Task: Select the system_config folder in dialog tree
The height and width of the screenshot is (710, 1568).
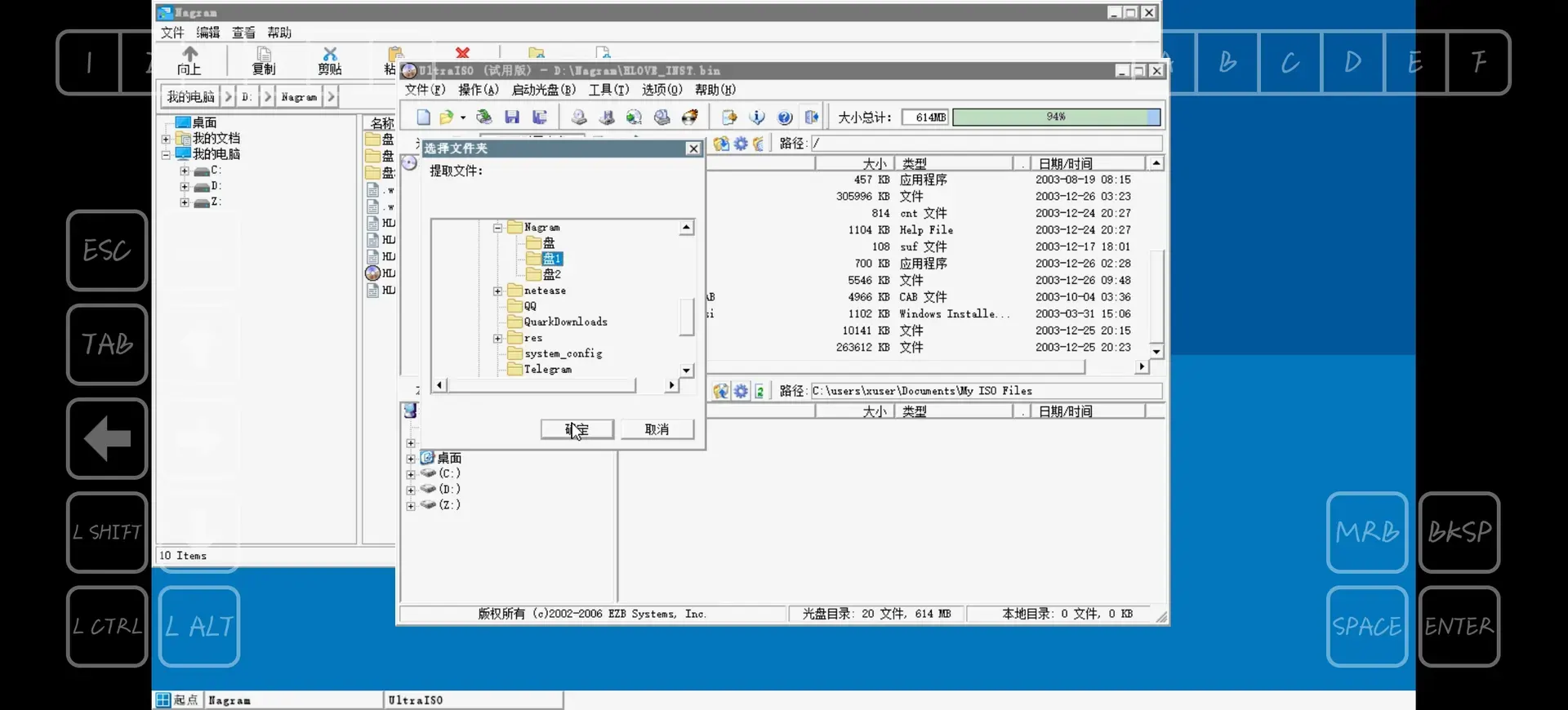Action: click(555, 353)
